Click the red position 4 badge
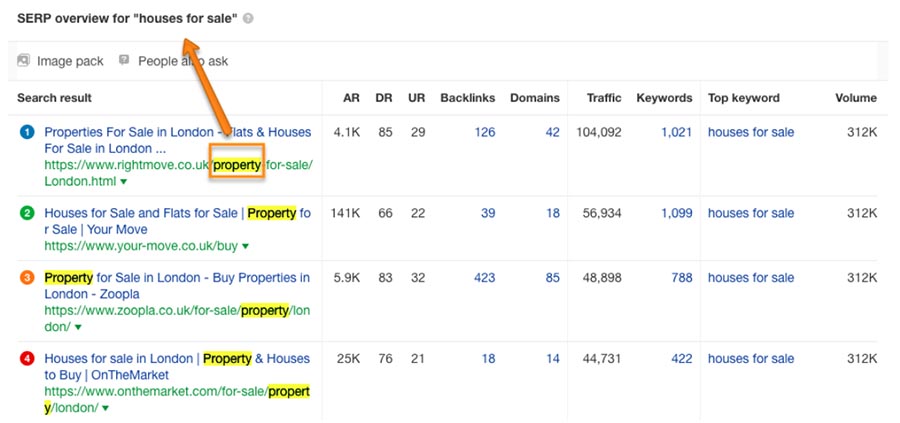The image size is (900, 423). [28, 359]
